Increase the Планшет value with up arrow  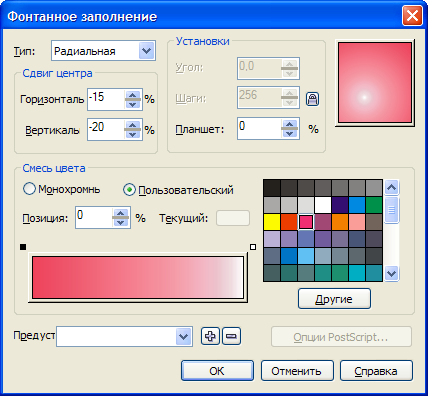pos(289,124)
